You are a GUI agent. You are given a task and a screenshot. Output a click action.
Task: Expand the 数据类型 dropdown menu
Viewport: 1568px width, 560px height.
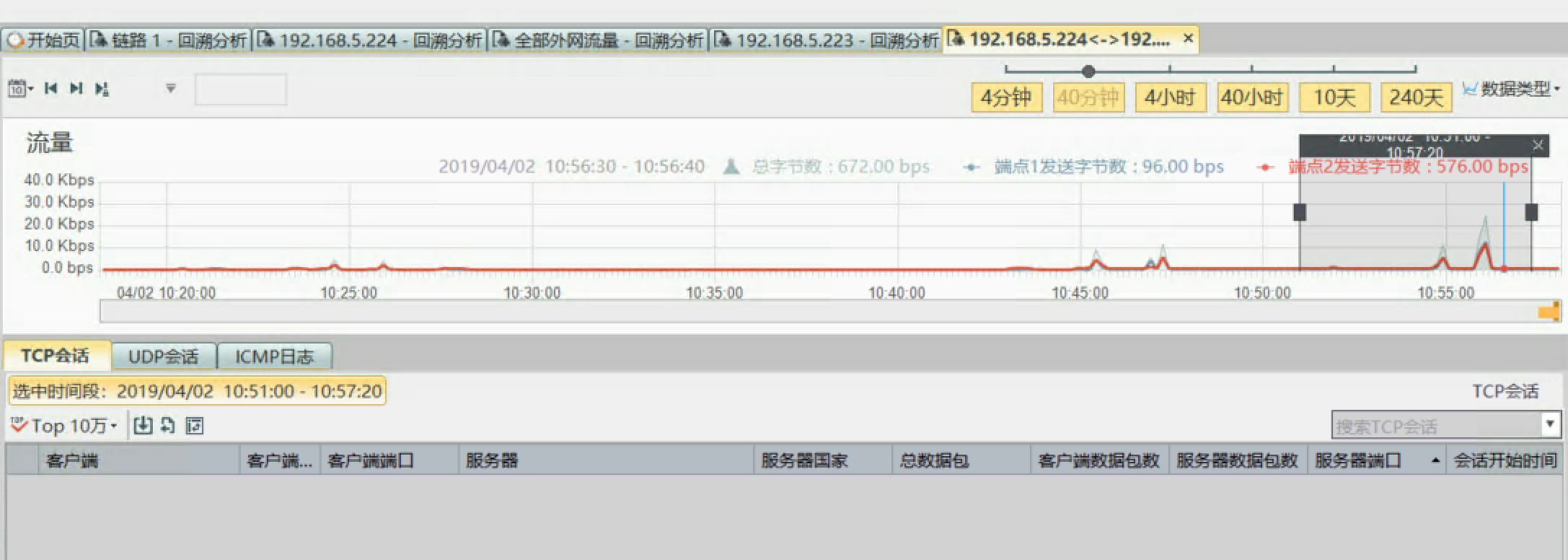click(1511, 89)
